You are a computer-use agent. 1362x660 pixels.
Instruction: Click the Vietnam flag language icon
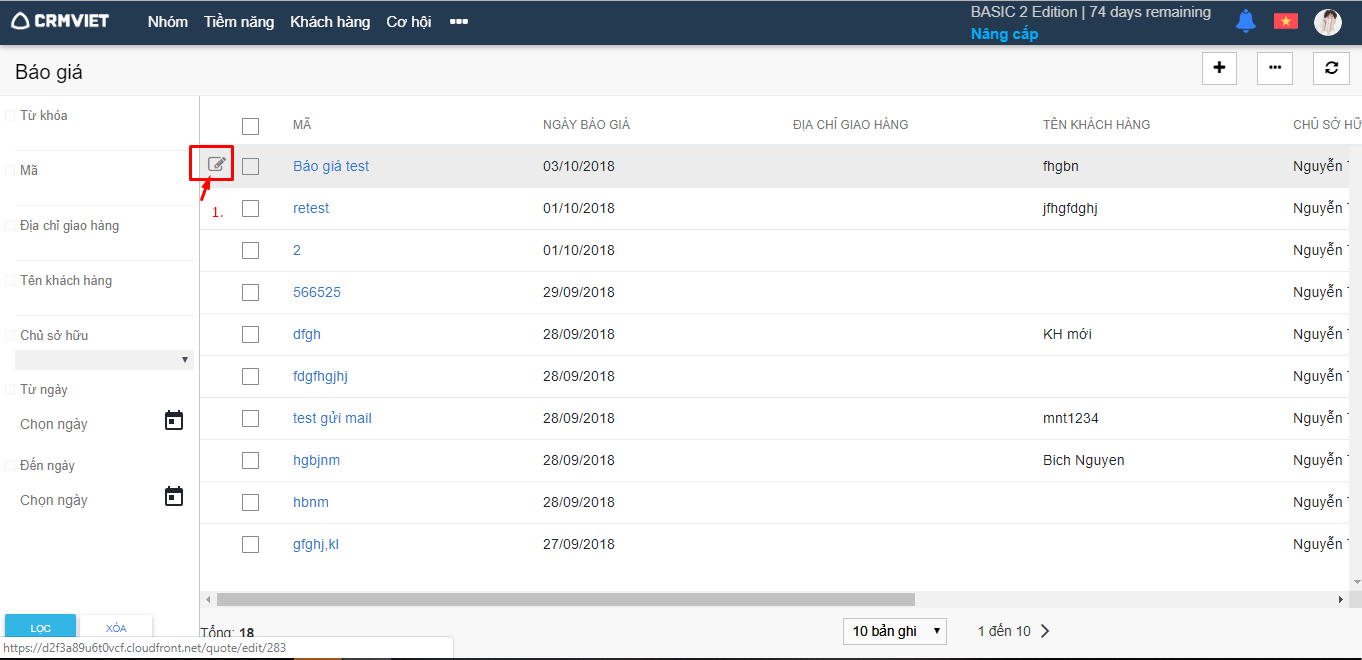click(x=1285, y=21)
